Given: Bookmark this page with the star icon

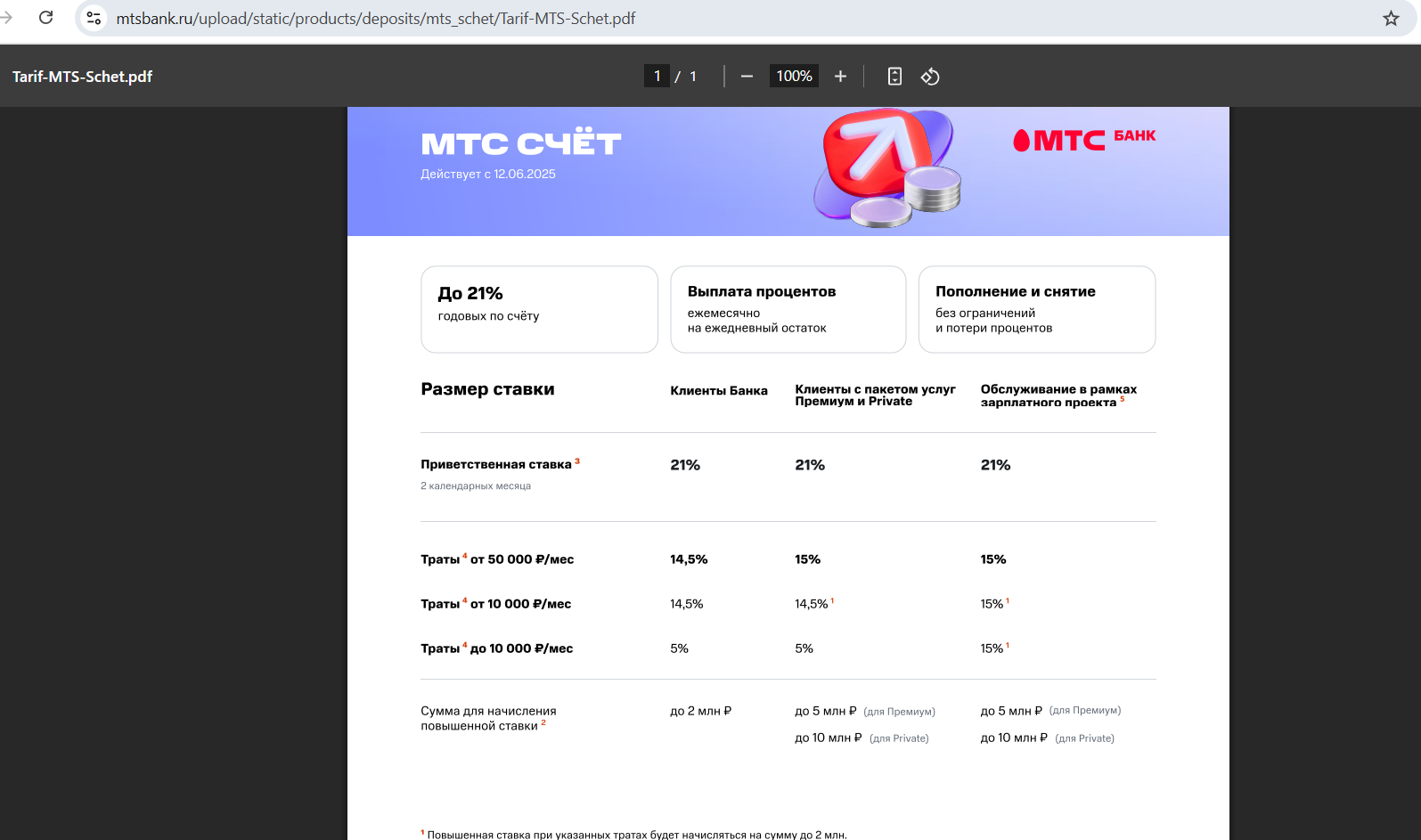Looking at the screenshot, I should tap(1391, 18).
